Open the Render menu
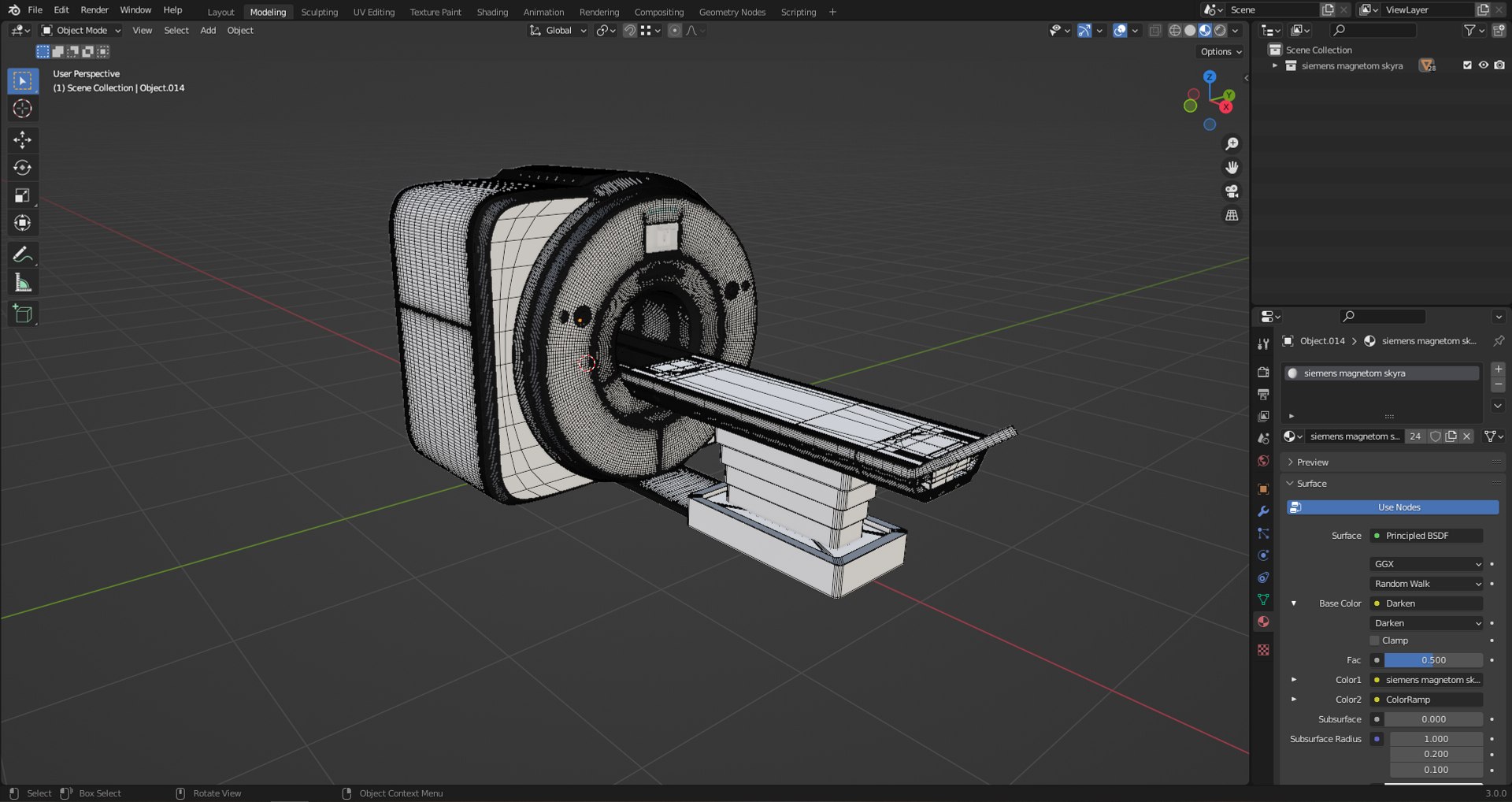The height and width of the screenshot is (802, 1512). point(94,10)
